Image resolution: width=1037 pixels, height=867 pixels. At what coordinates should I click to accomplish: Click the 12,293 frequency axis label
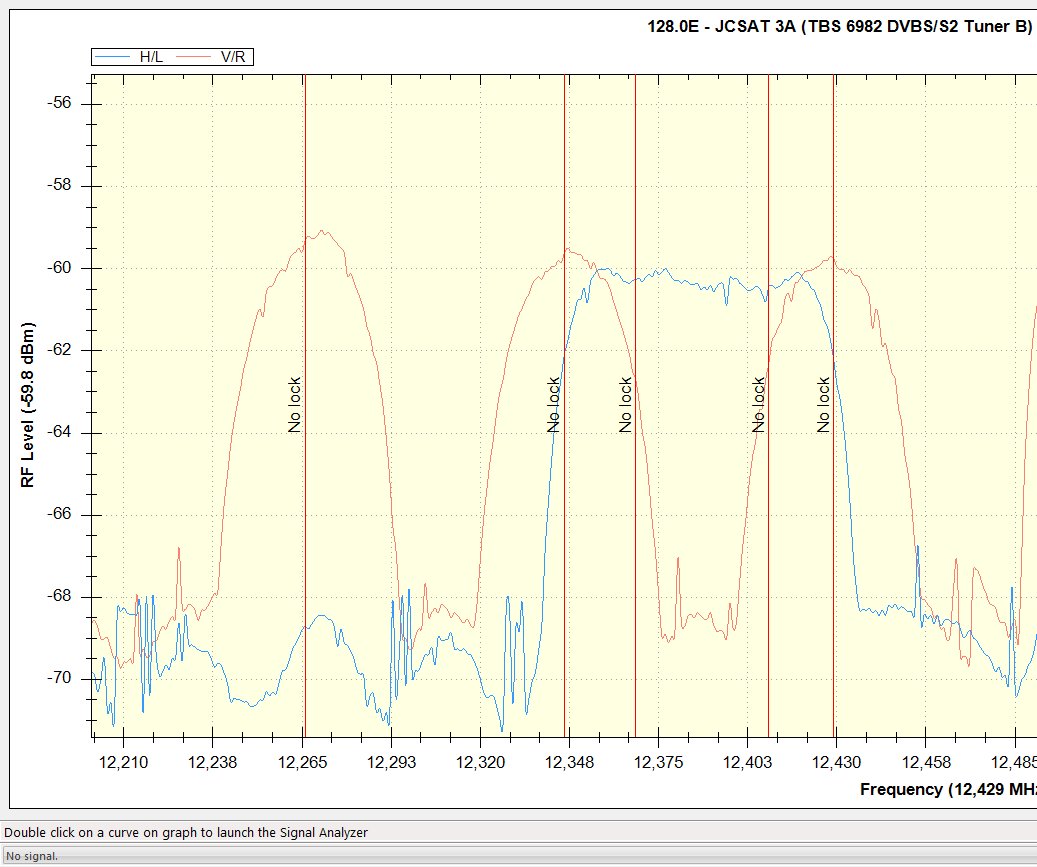(x=392, y=763)
